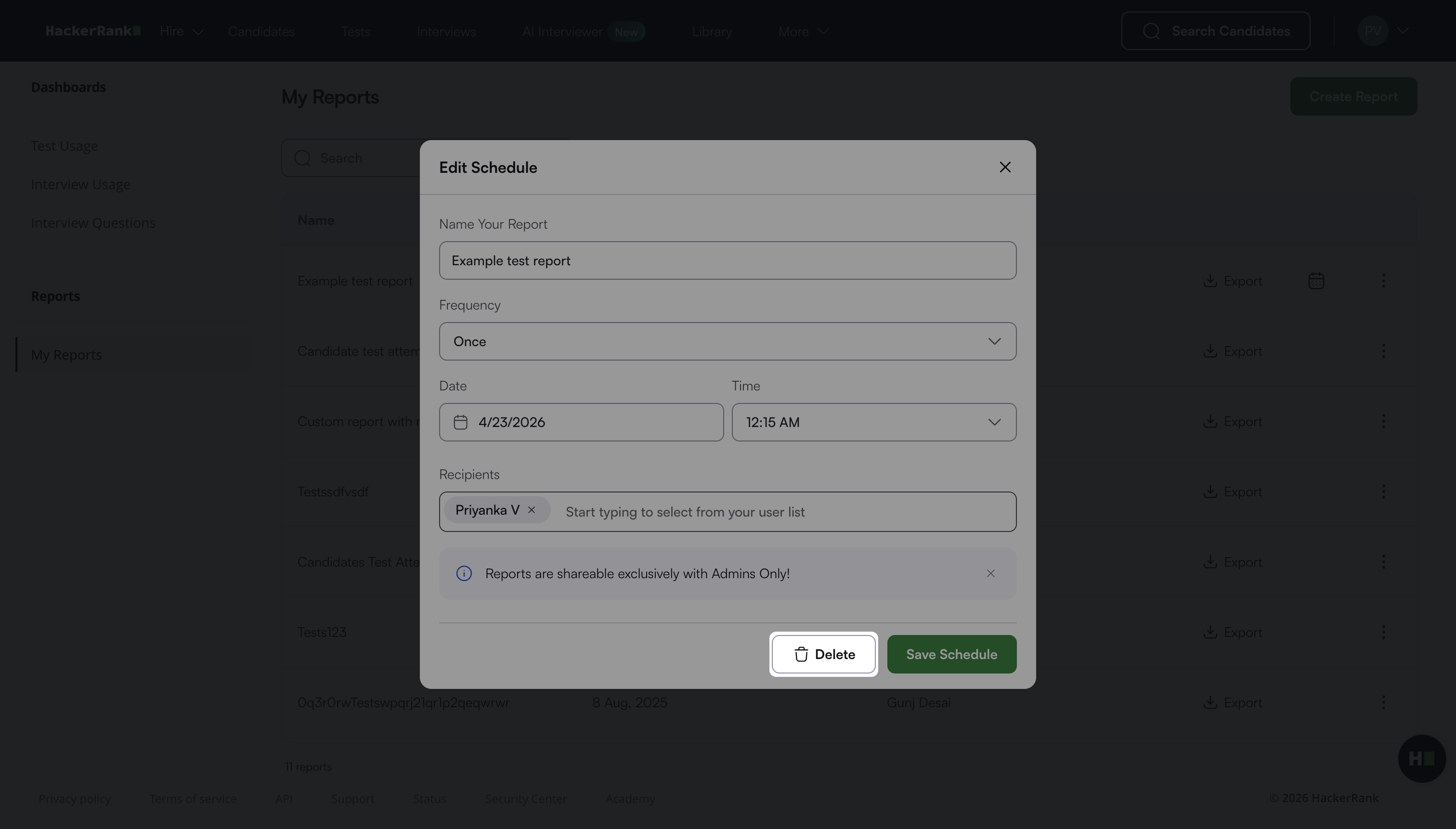
Task: Export the Tests123 report
Action: click(x=1232, y=632)
